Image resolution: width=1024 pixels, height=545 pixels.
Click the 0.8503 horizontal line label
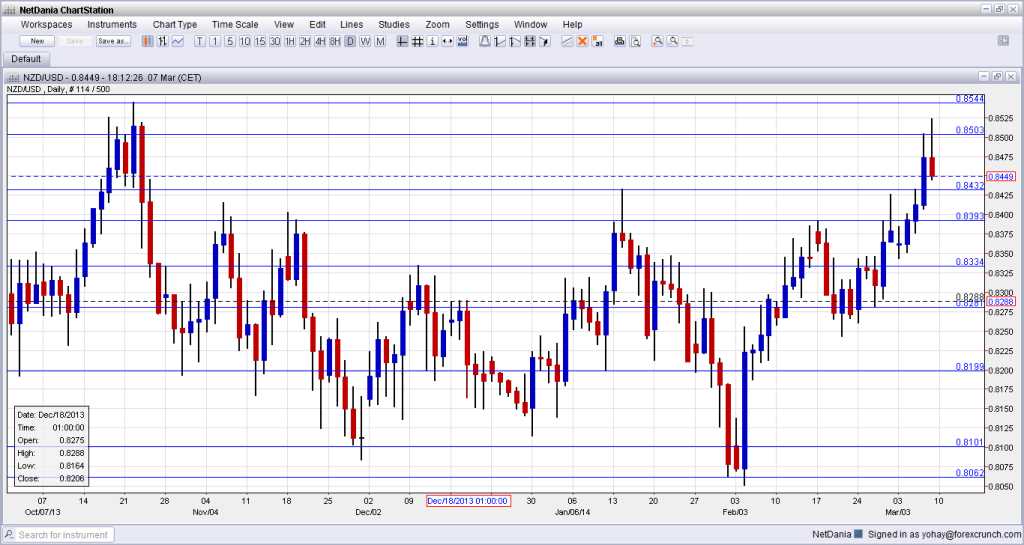click(x=970, y=130)
